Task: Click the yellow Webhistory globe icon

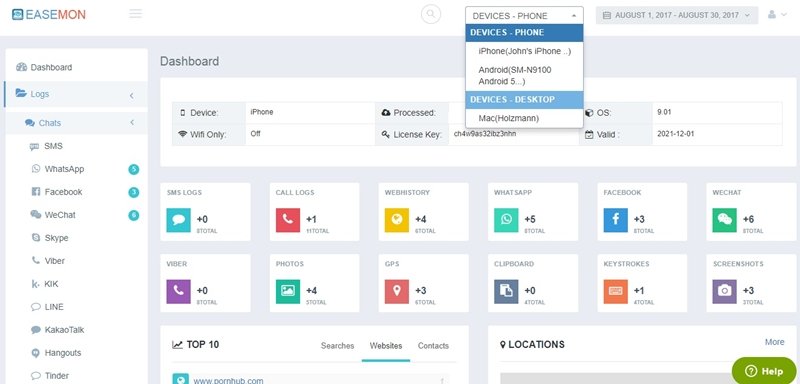Action: [x=397, y=220]
